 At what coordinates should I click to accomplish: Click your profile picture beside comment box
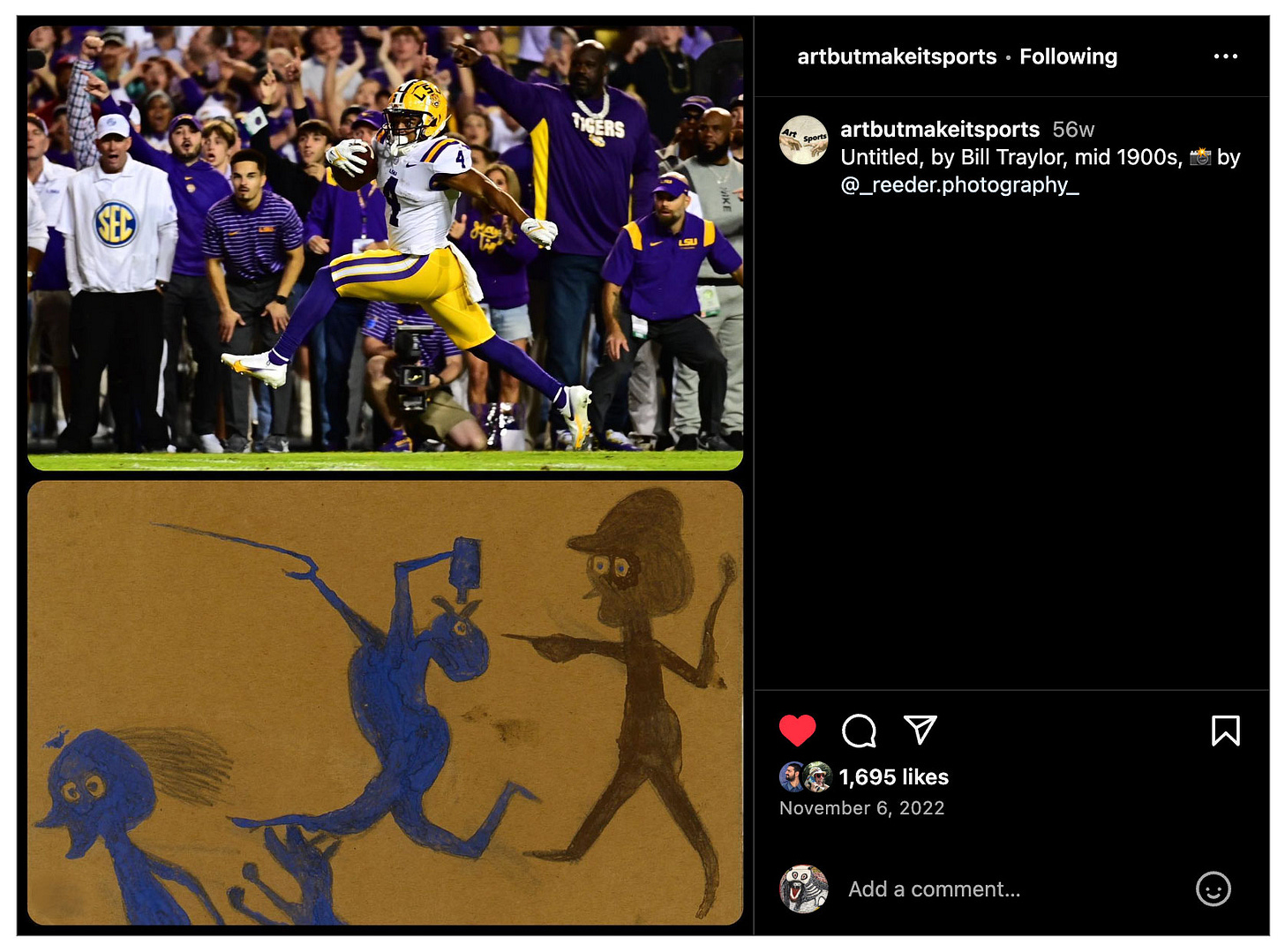(803, 888)
